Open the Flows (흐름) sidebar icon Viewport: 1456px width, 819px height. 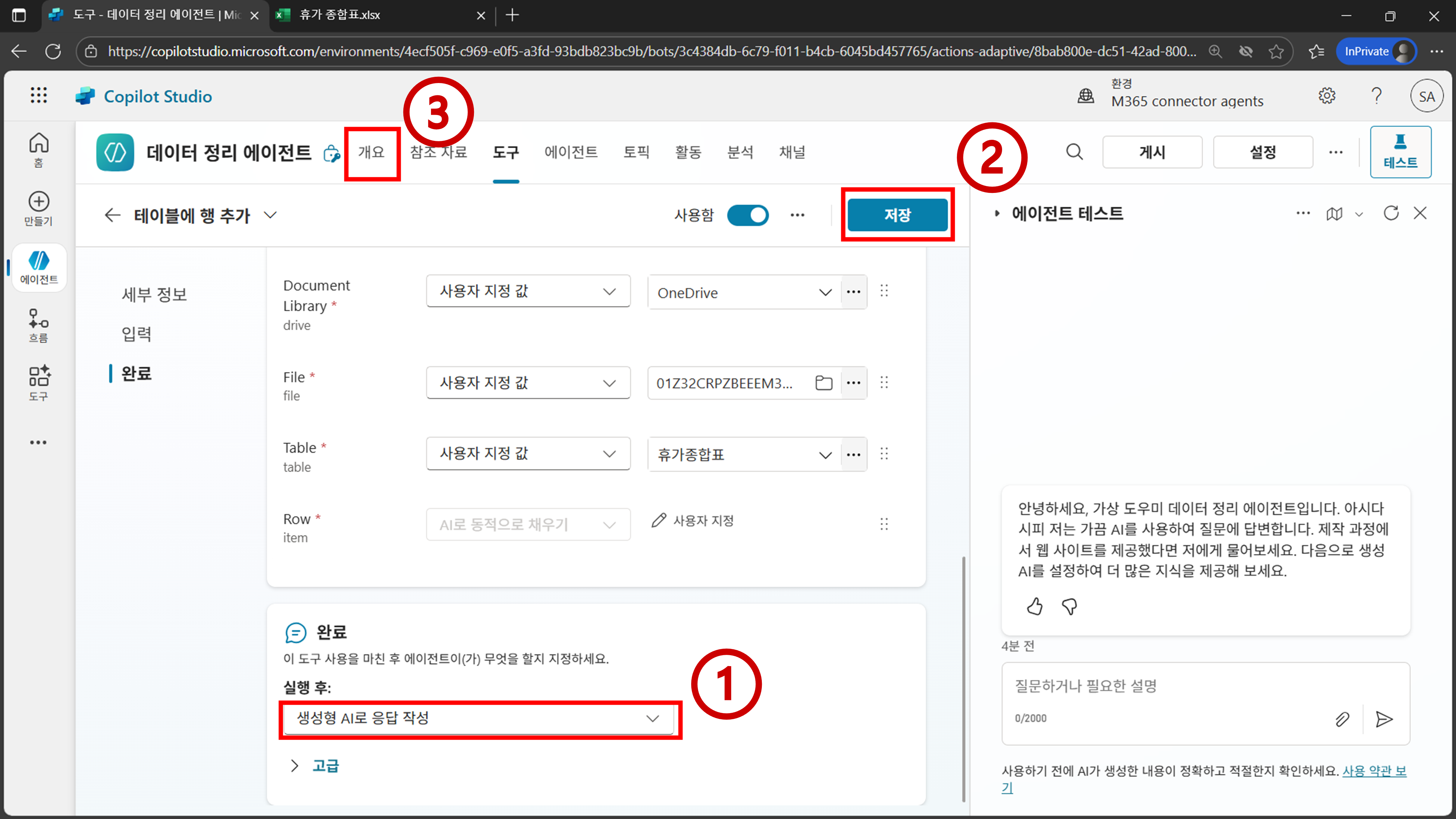coord(39,325)
